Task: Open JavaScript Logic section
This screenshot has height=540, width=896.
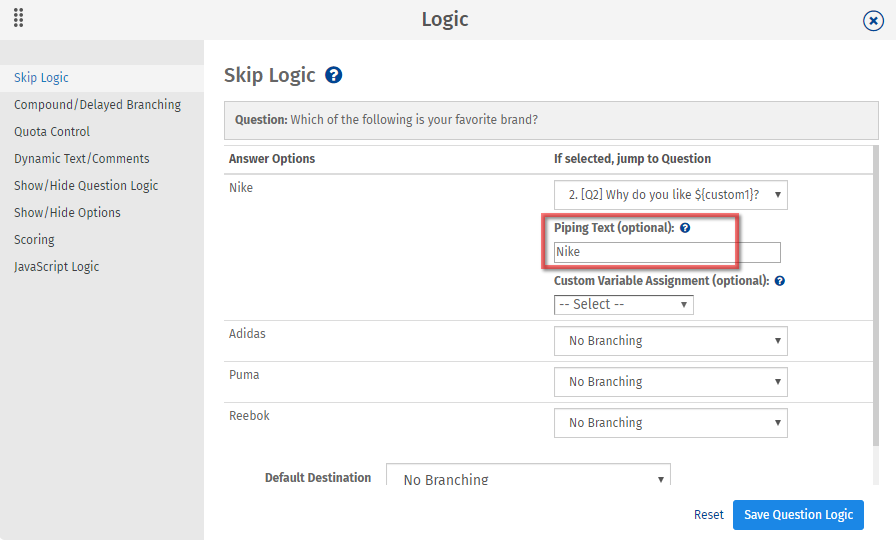Action: point(57,267)
